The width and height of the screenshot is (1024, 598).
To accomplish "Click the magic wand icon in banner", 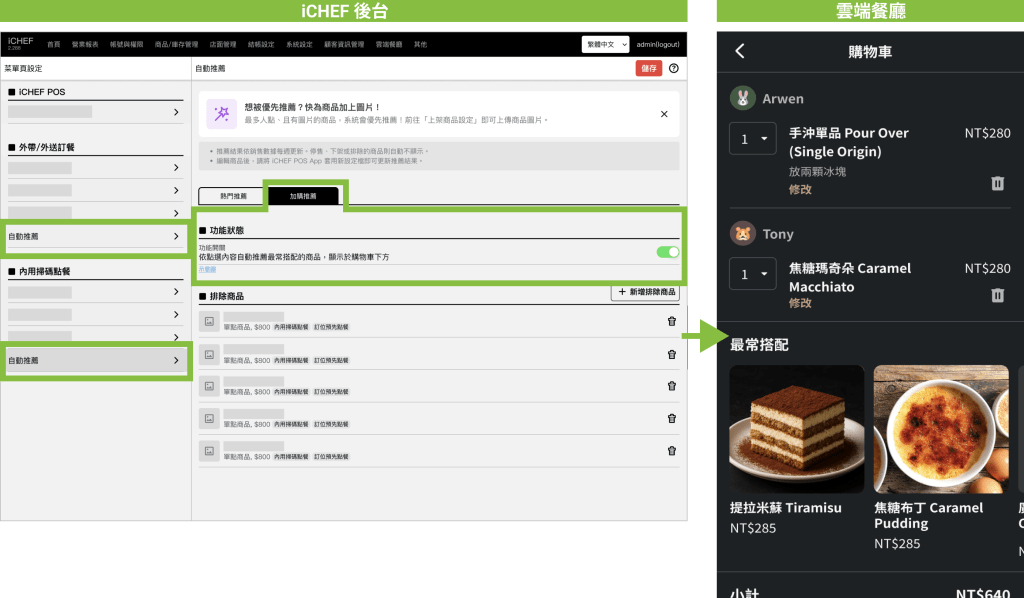I will point(221,114).
